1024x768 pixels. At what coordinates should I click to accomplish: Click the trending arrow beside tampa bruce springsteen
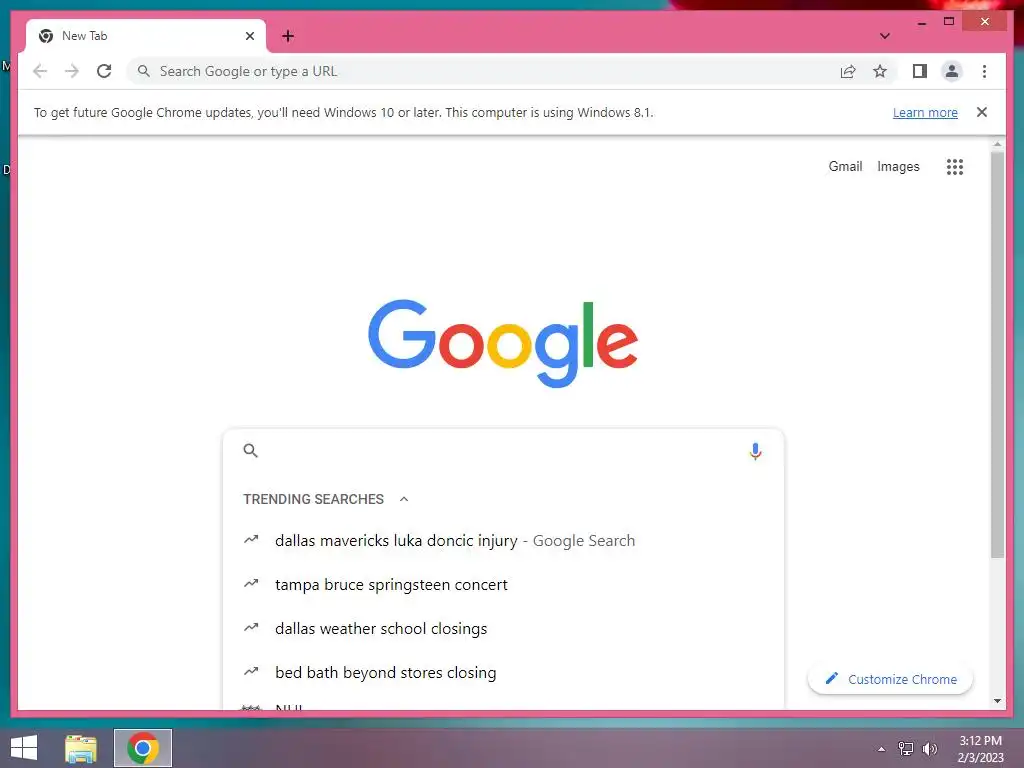(251, 583)
